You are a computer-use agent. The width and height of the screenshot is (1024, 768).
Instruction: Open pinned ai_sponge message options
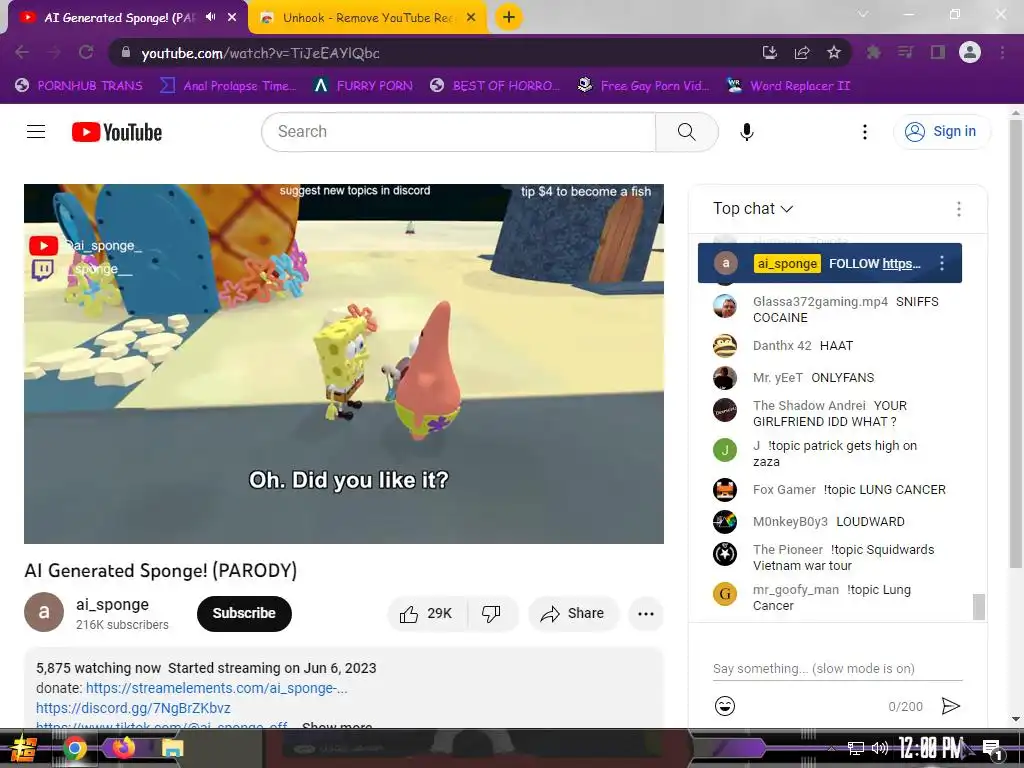[941, 263]
